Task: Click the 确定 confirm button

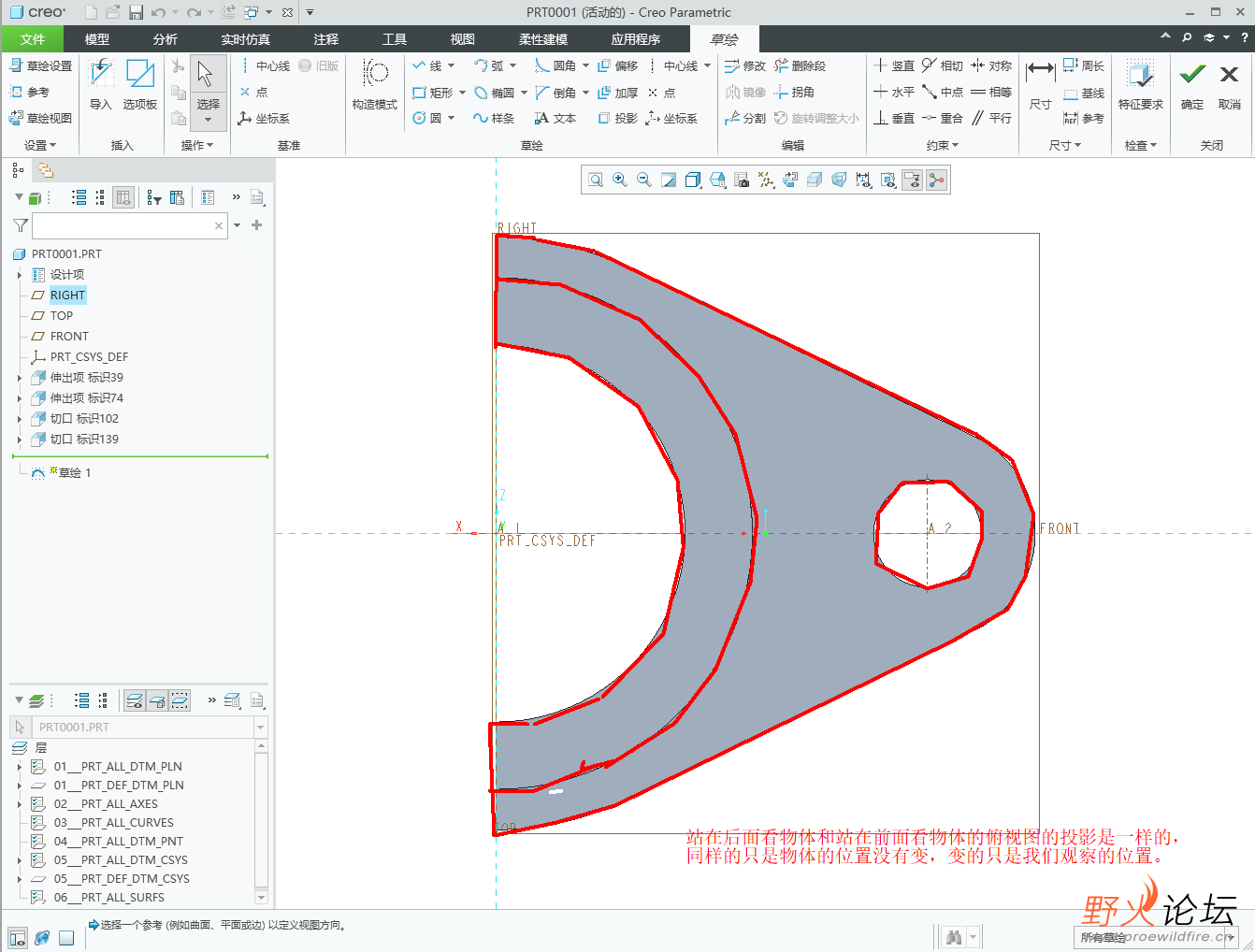Action: [x=1192, y=84]
